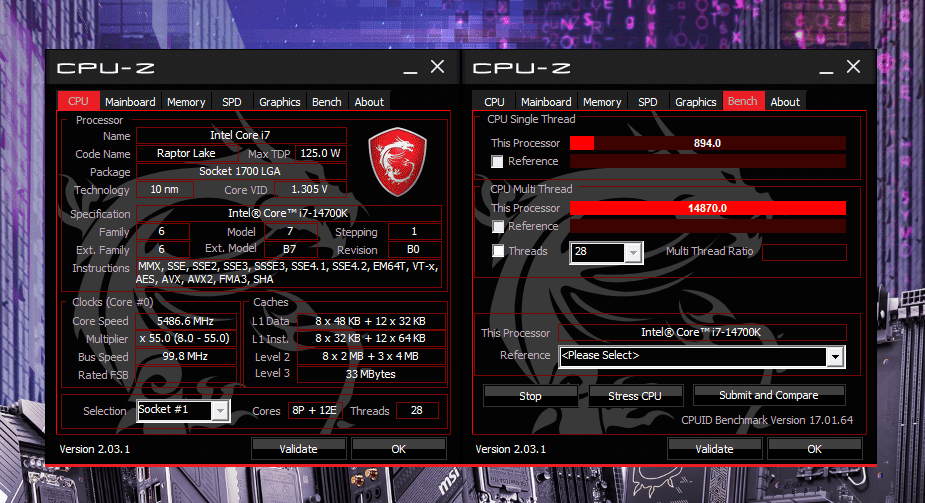
Task: Toggle the Threads checkbox
Action: [x=498, y=252]
